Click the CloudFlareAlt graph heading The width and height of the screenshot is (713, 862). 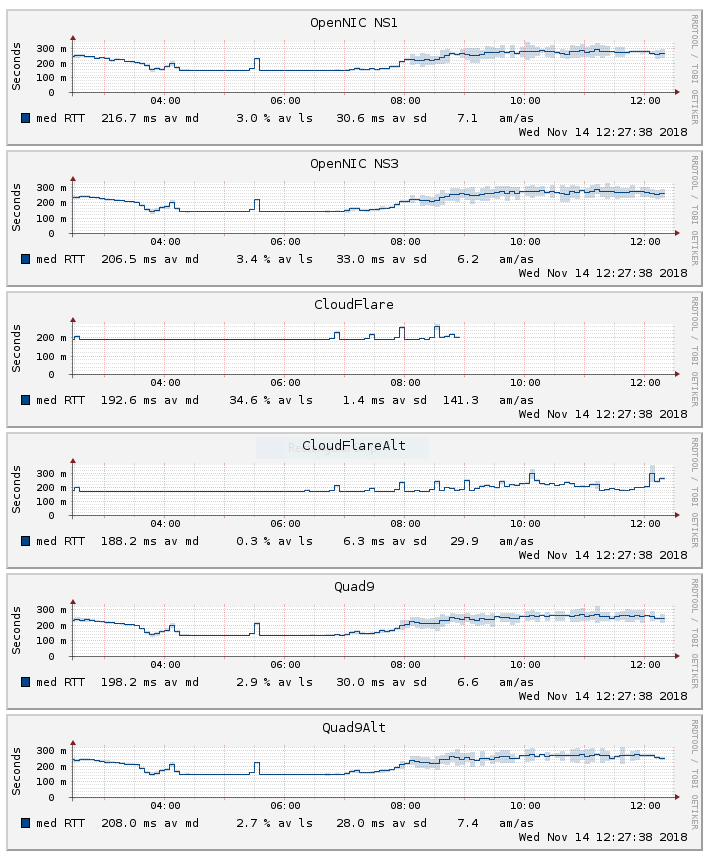coord(354,445)
